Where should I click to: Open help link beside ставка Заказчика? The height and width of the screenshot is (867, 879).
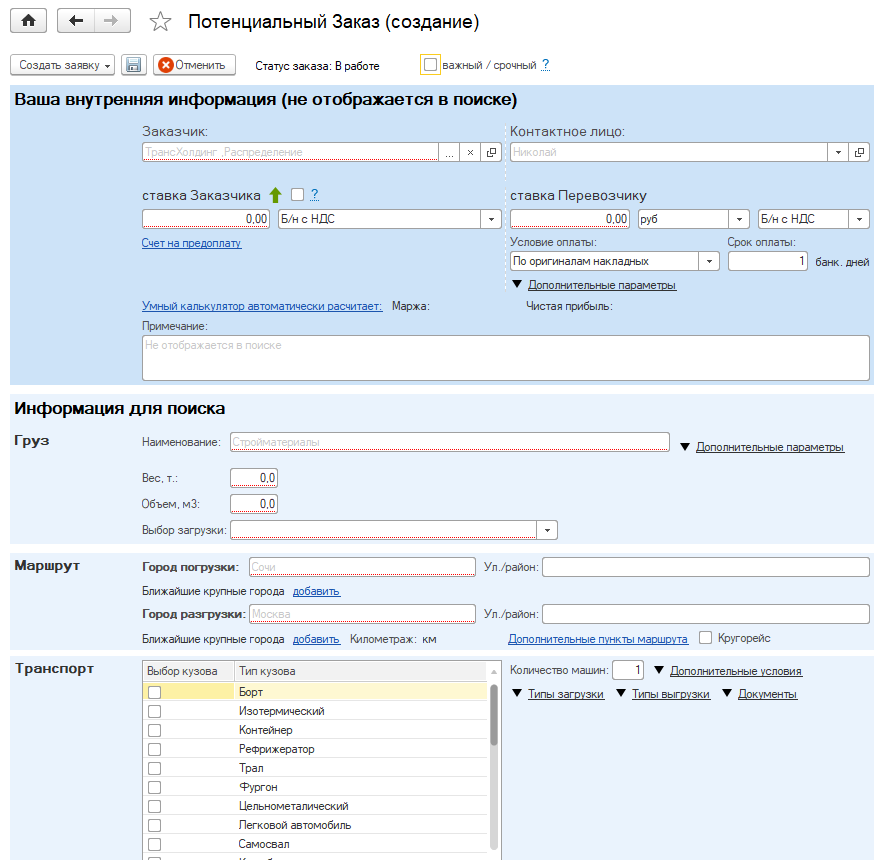click(x=314, y=194)
